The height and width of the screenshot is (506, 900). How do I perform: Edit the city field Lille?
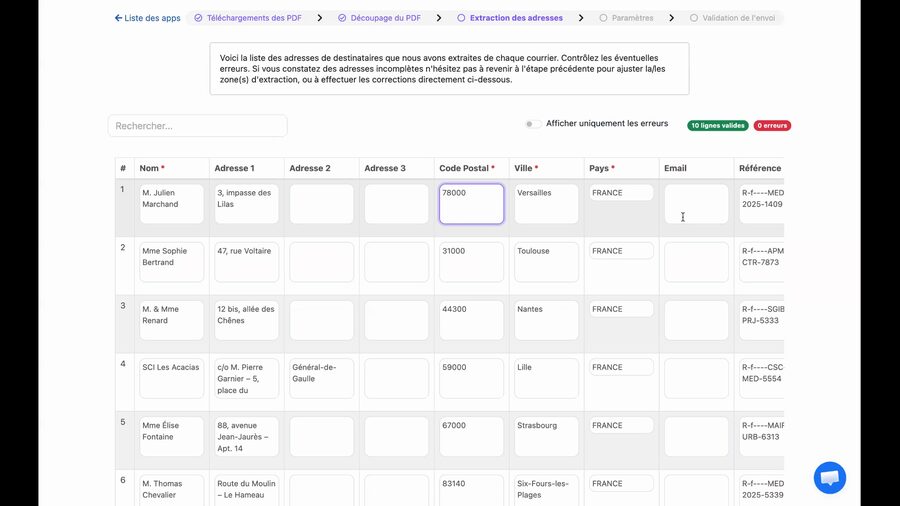coord(546,379)
